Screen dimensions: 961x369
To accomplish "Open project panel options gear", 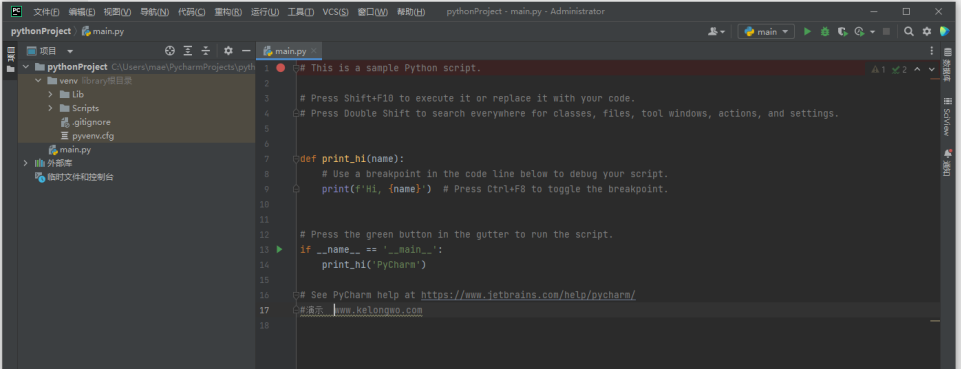I will tap(228, 51).
